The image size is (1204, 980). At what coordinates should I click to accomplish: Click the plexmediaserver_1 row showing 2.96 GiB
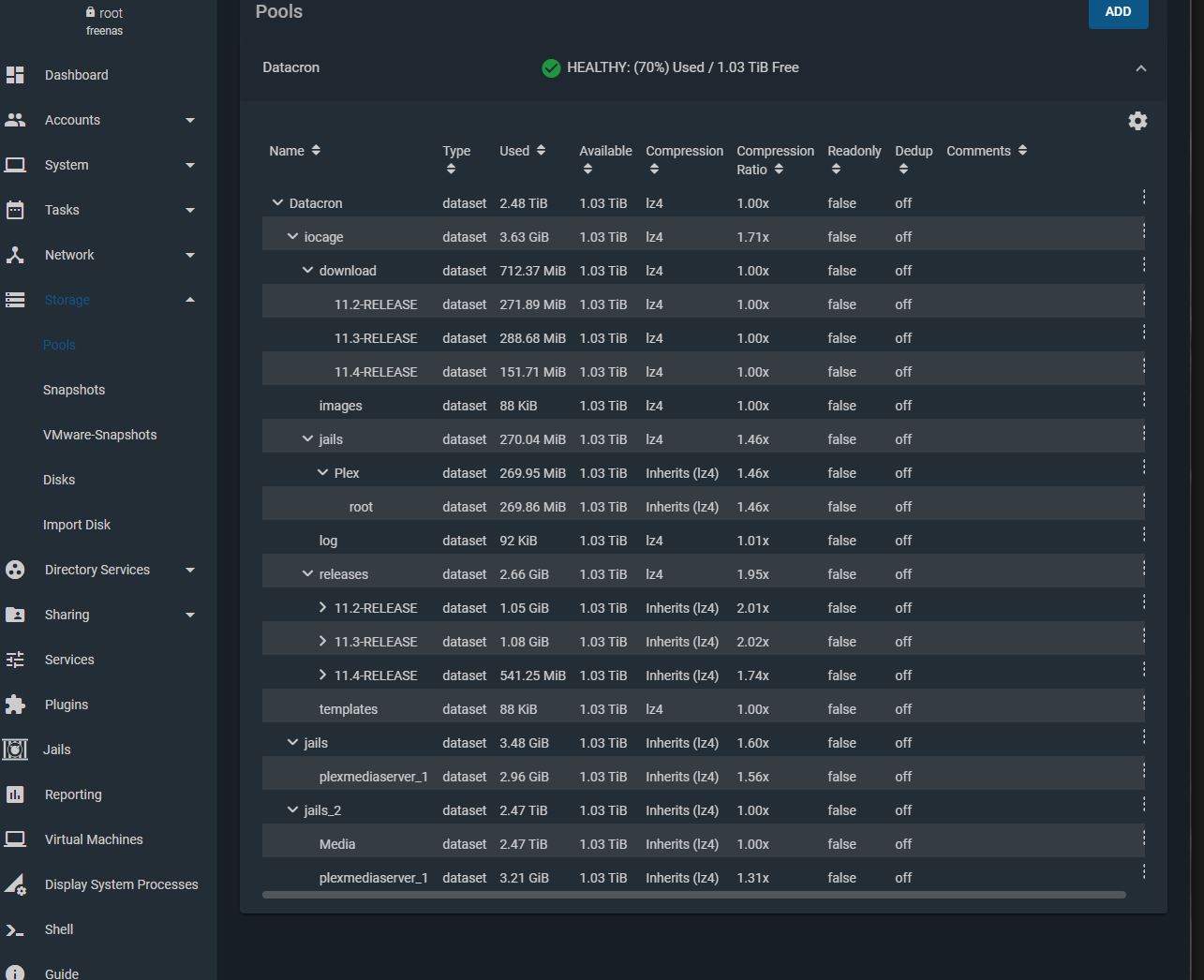703,776
